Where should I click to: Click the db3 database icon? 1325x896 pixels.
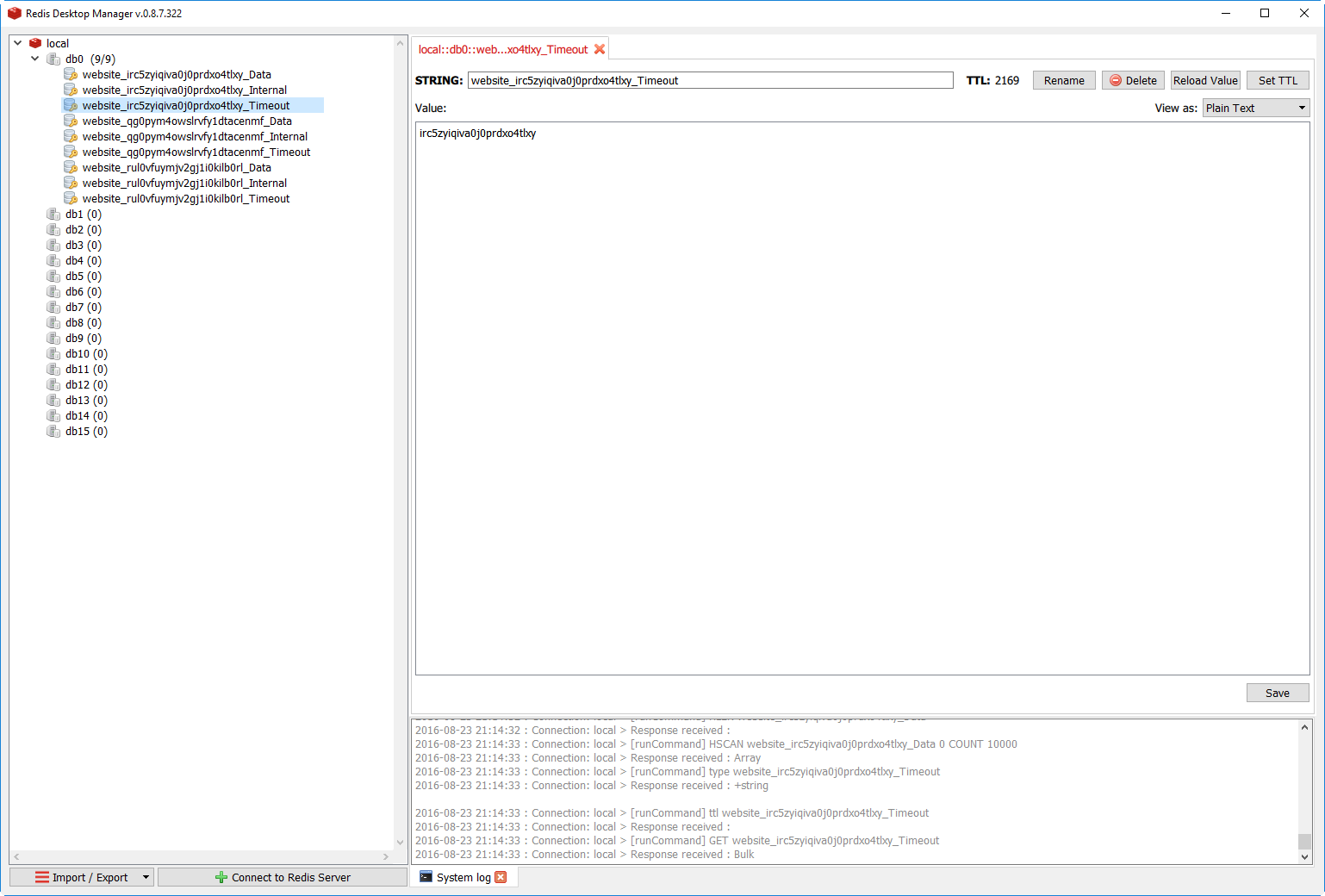click(x=53, y=245)
